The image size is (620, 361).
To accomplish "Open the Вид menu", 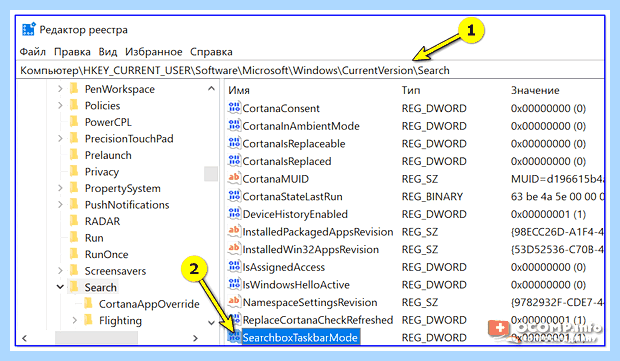I will click(x=108, y=52).
